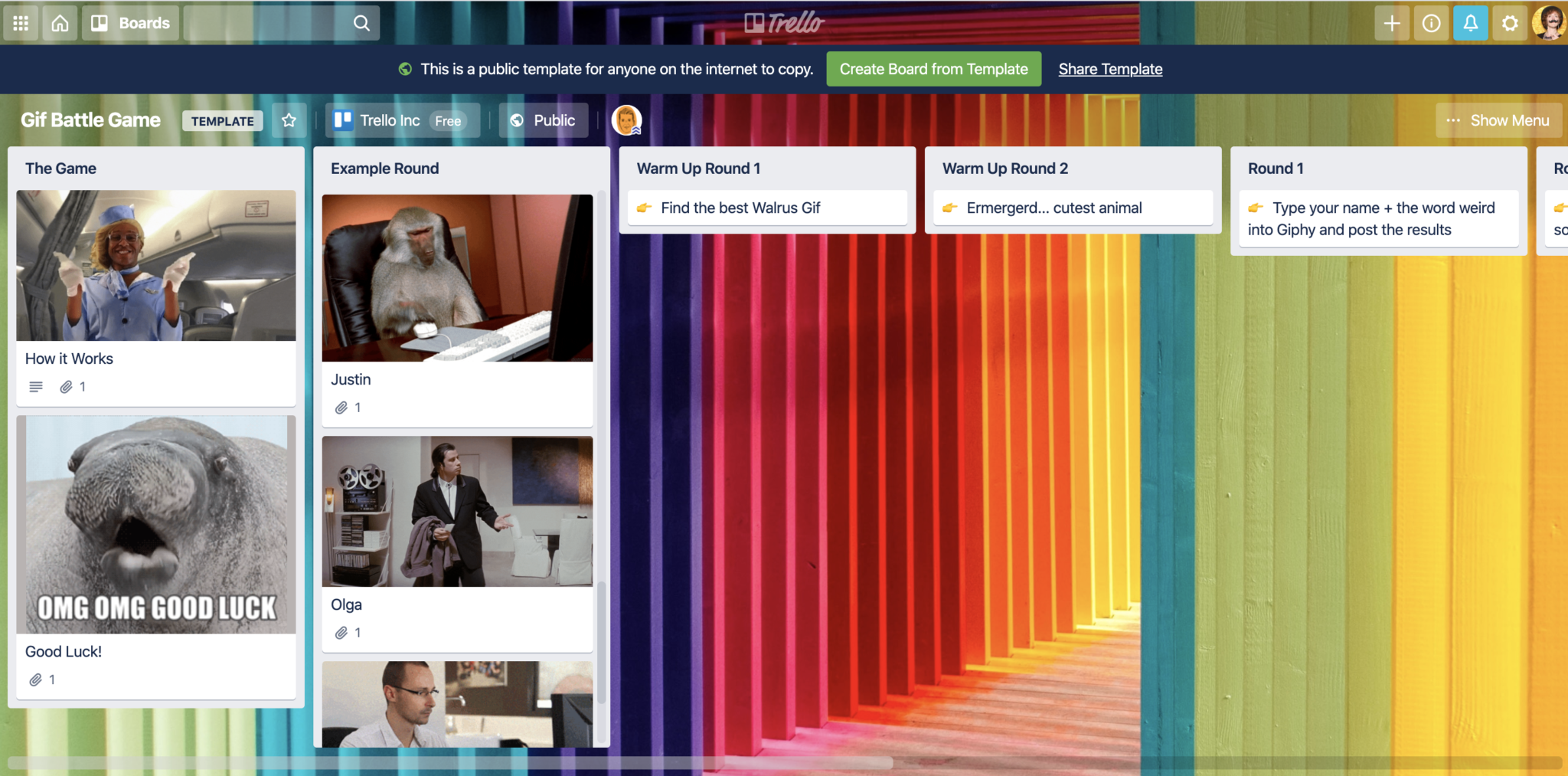This screenshot has width=1568, height=776.
Task: Click the TEMPLATE badge
Action: 222,120
